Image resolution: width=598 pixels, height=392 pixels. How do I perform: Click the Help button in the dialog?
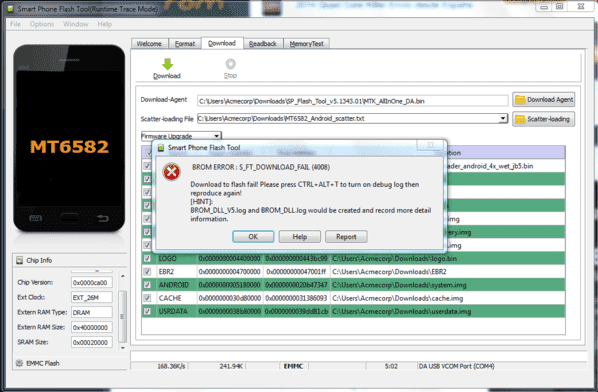coord(300,237)
